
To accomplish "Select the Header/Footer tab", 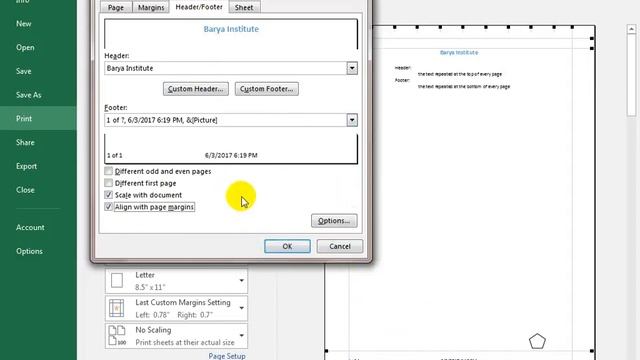I will [199, 7].
